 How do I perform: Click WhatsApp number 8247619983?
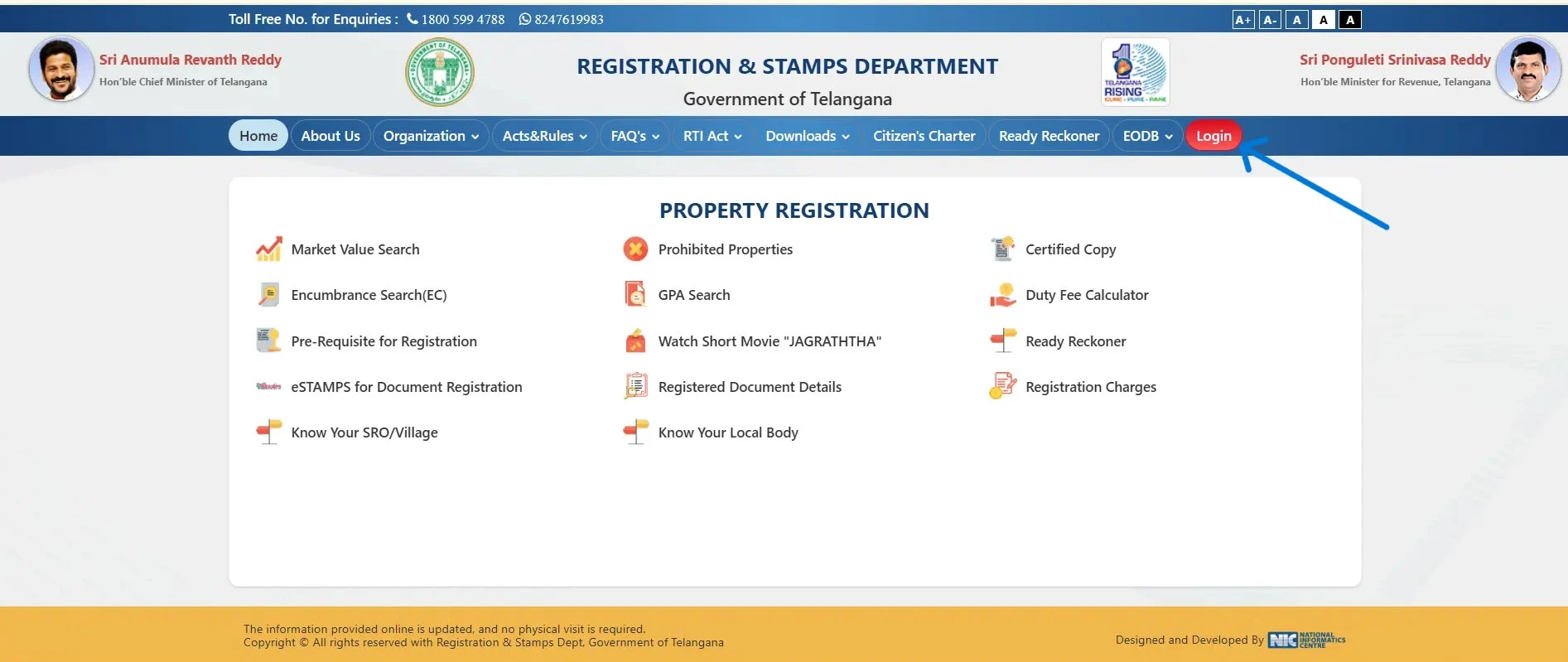(x=569, y=19)
